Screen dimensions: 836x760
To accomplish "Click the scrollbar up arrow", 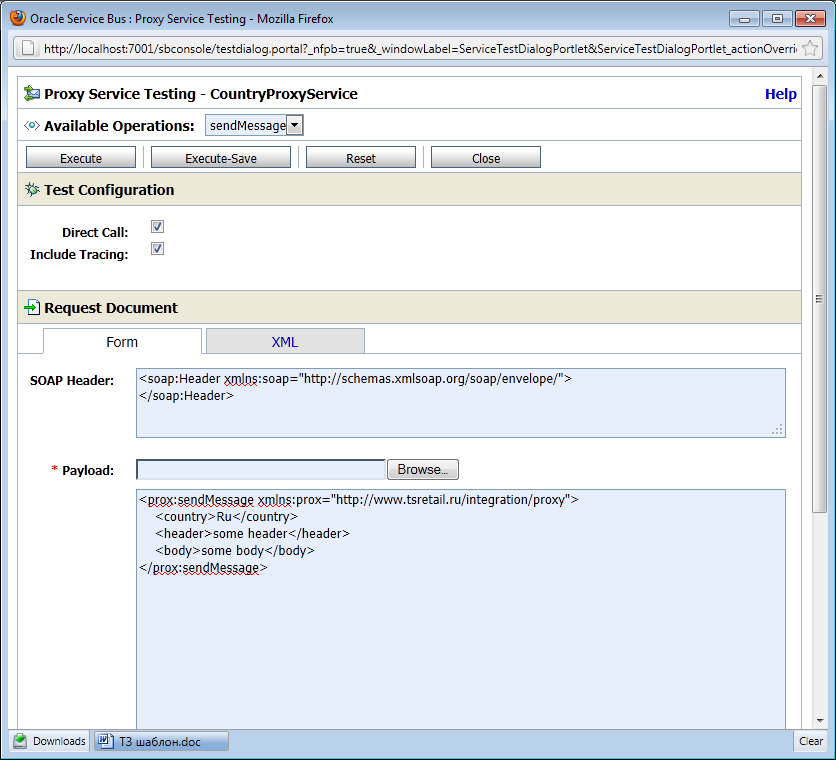I will [x=819, y=76].
